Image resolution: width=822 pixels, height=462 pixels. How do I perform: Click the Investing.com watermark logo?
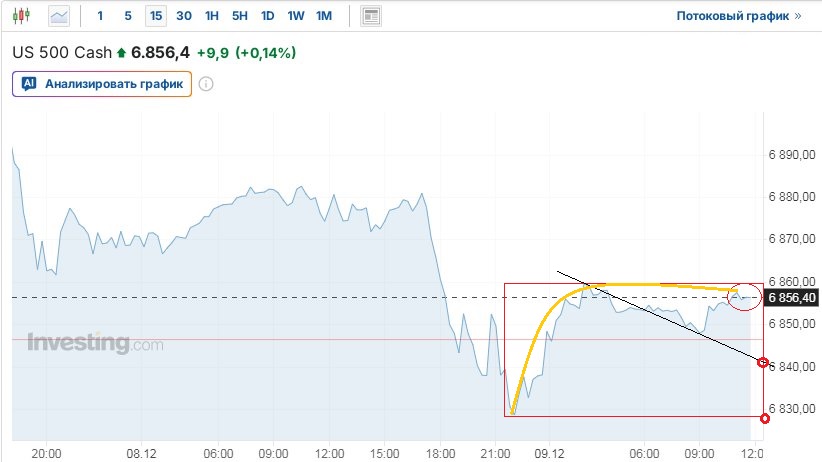coord(95,344)
